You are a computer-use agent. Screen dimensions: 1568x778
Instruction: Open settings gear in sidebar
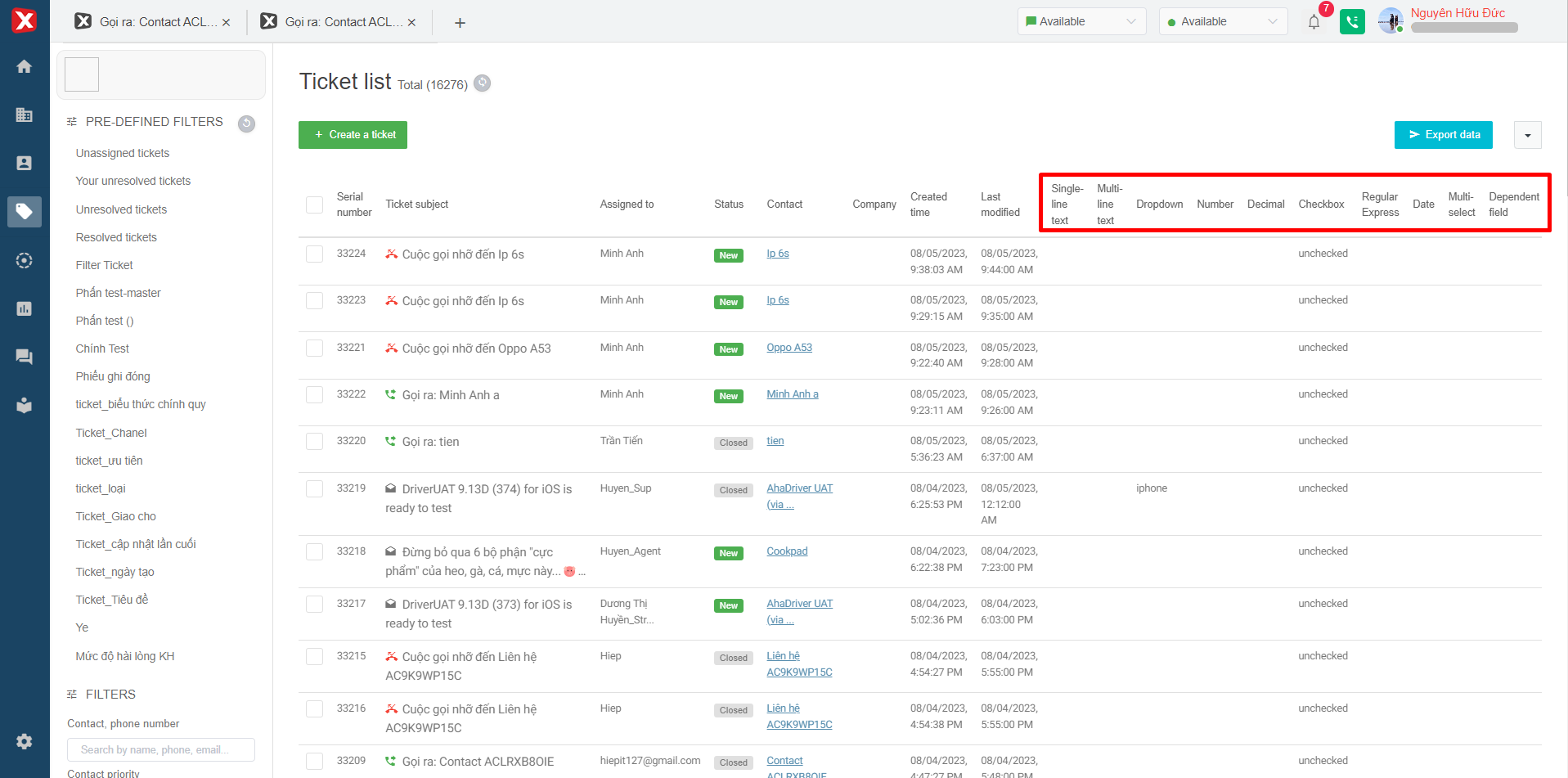[25, 741]
